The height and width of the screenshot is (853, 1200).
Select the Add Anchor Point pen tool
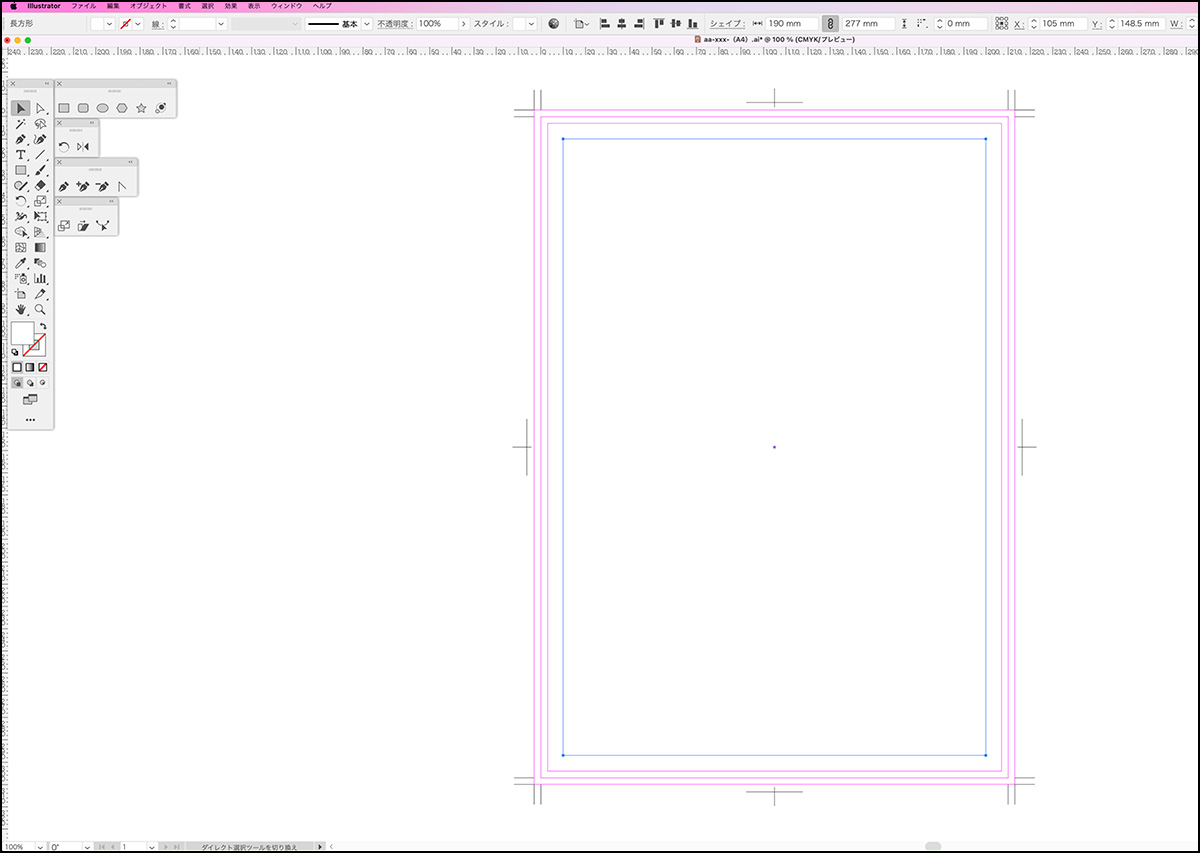(x=83, y=186)
